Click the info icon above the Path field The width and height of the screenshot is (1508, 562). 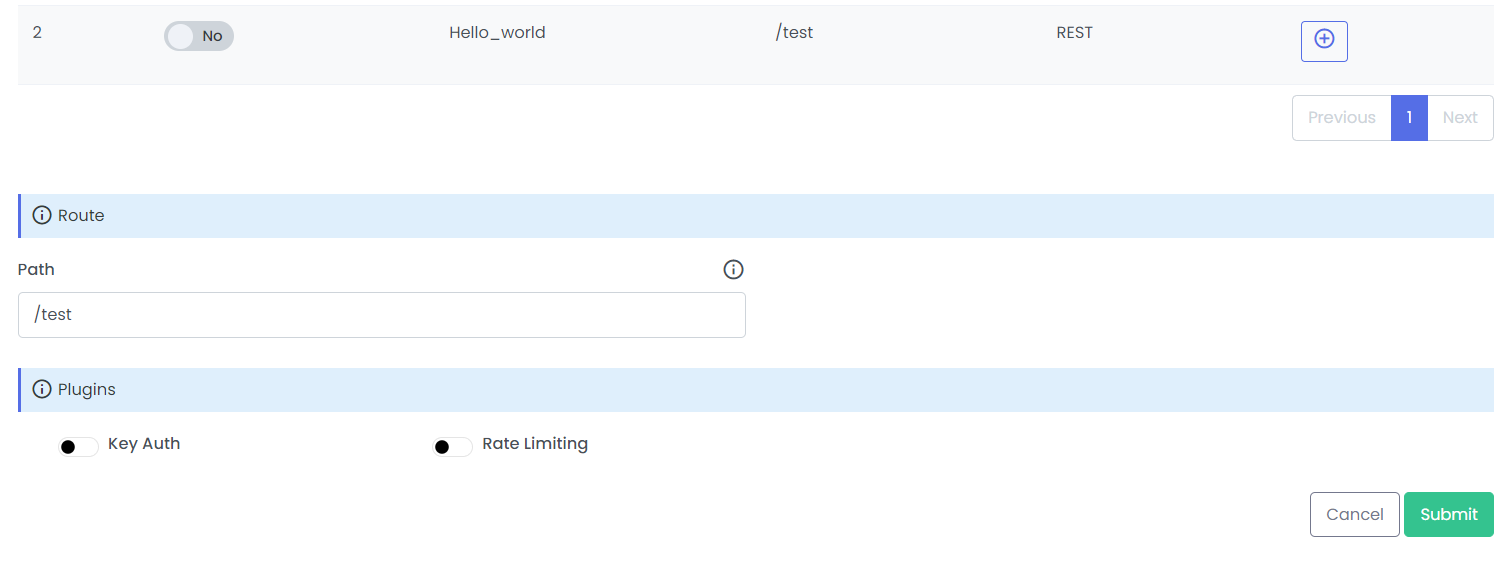pyautogui.click(x=733, y=269)
